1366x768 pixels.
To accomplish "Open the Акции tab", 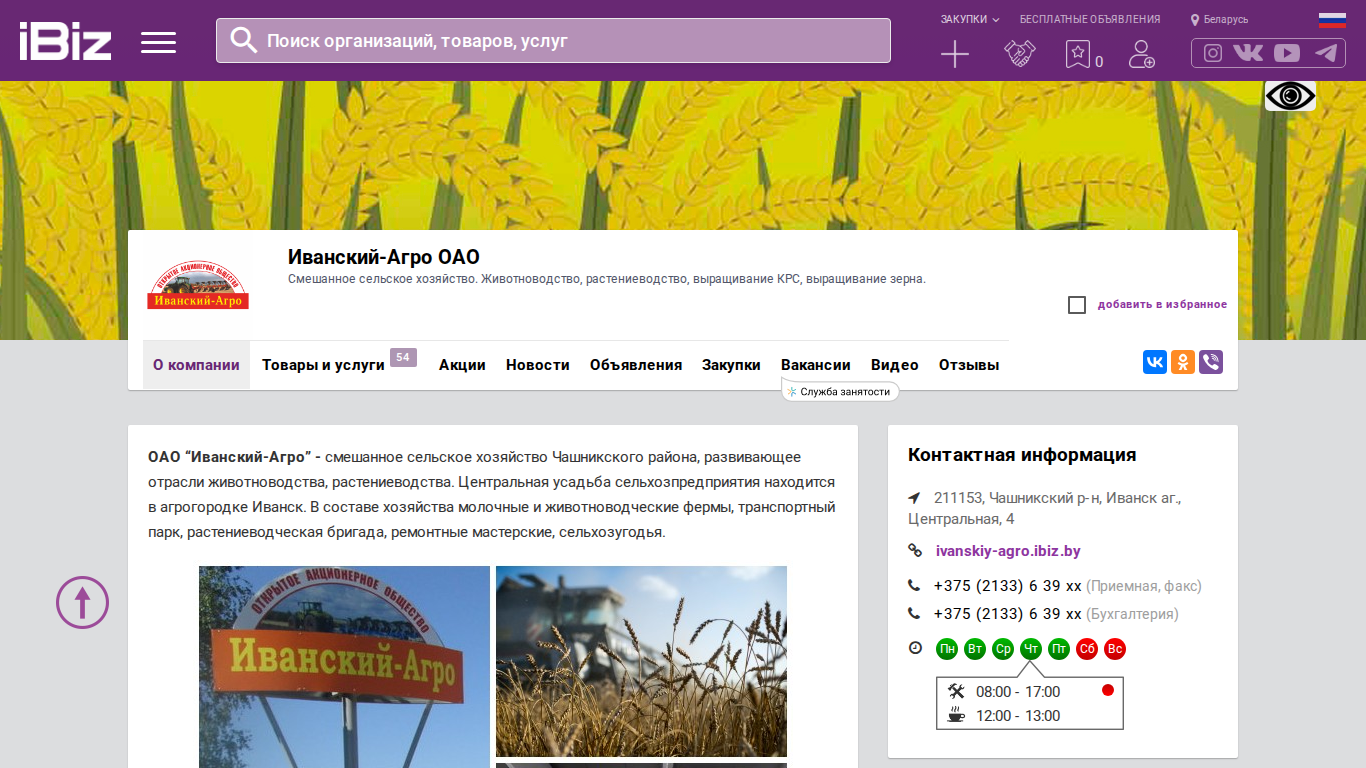I will pyautogui.click(x=462, y=365).
